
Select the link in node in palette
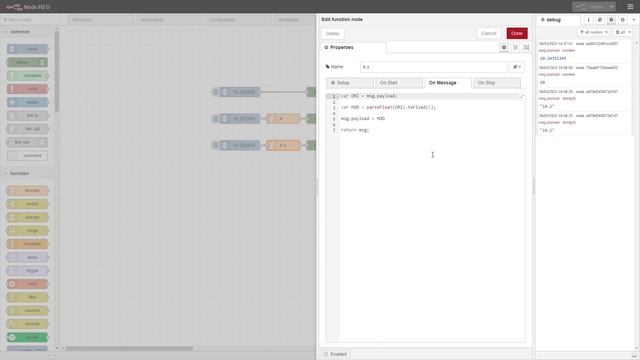[x=27, y=116]
